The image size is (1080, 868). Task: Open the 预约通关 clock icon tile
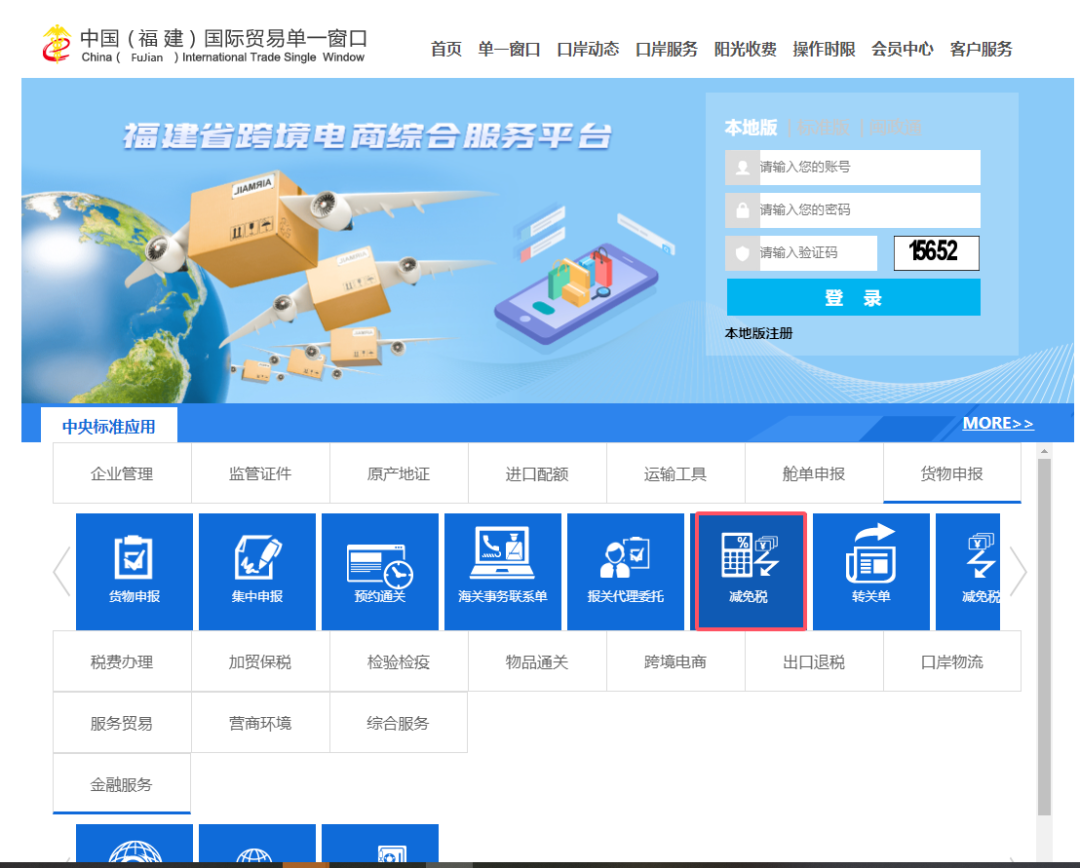tap(380, 571)
